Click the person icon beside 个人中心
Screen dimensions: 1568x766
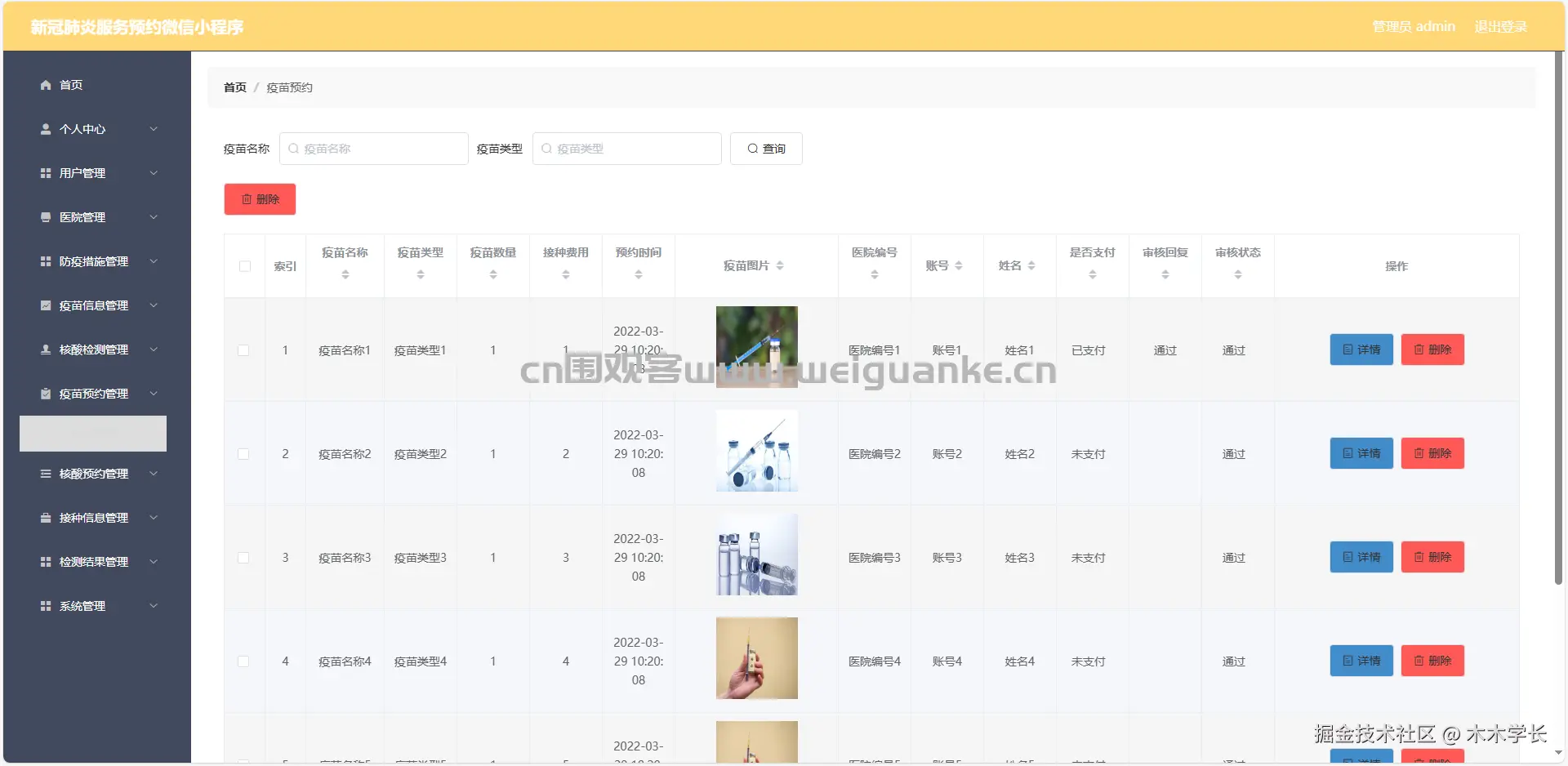click(x=46, y=129)
